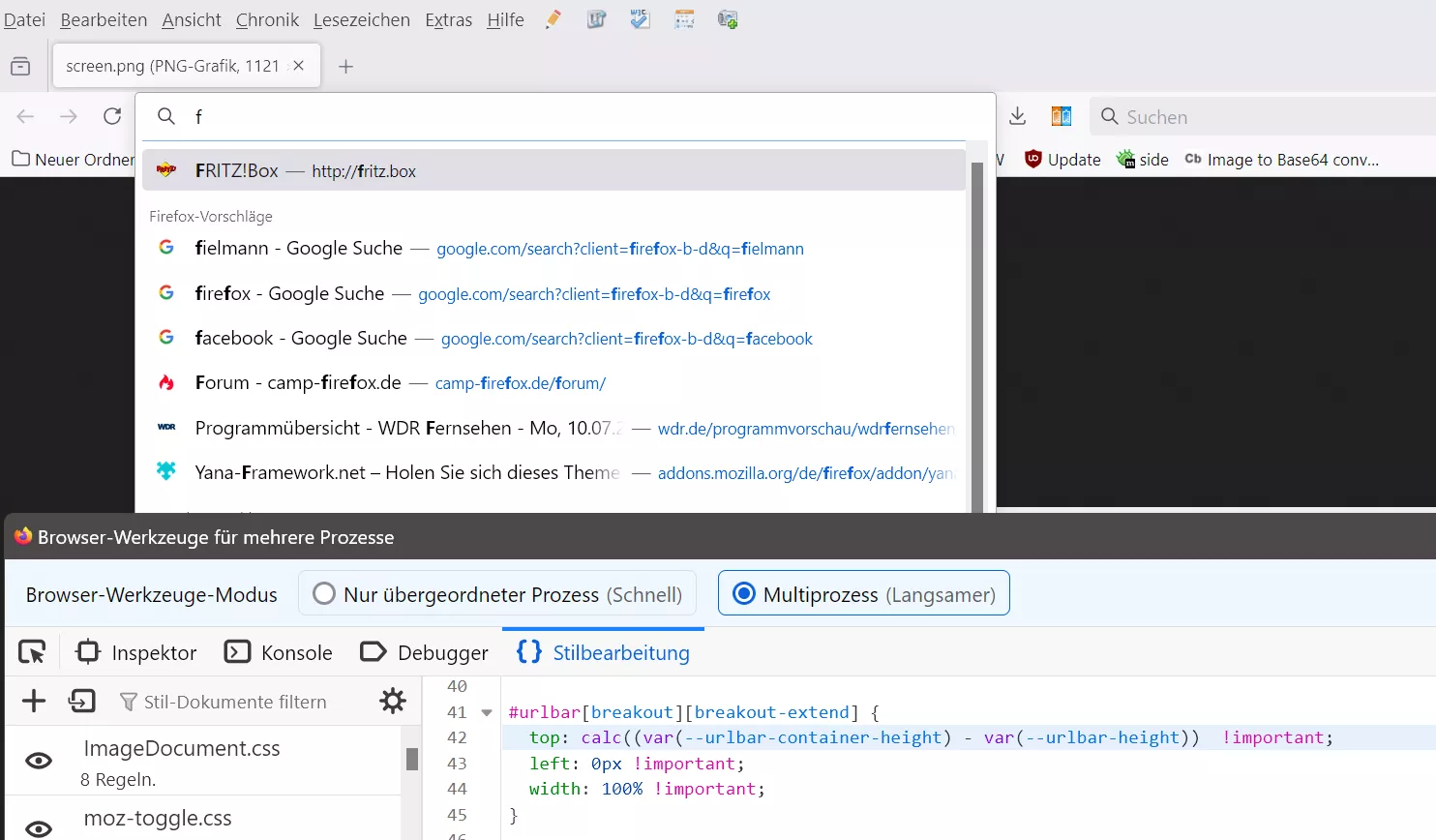Open list all tabs icon

coord(20,66)
